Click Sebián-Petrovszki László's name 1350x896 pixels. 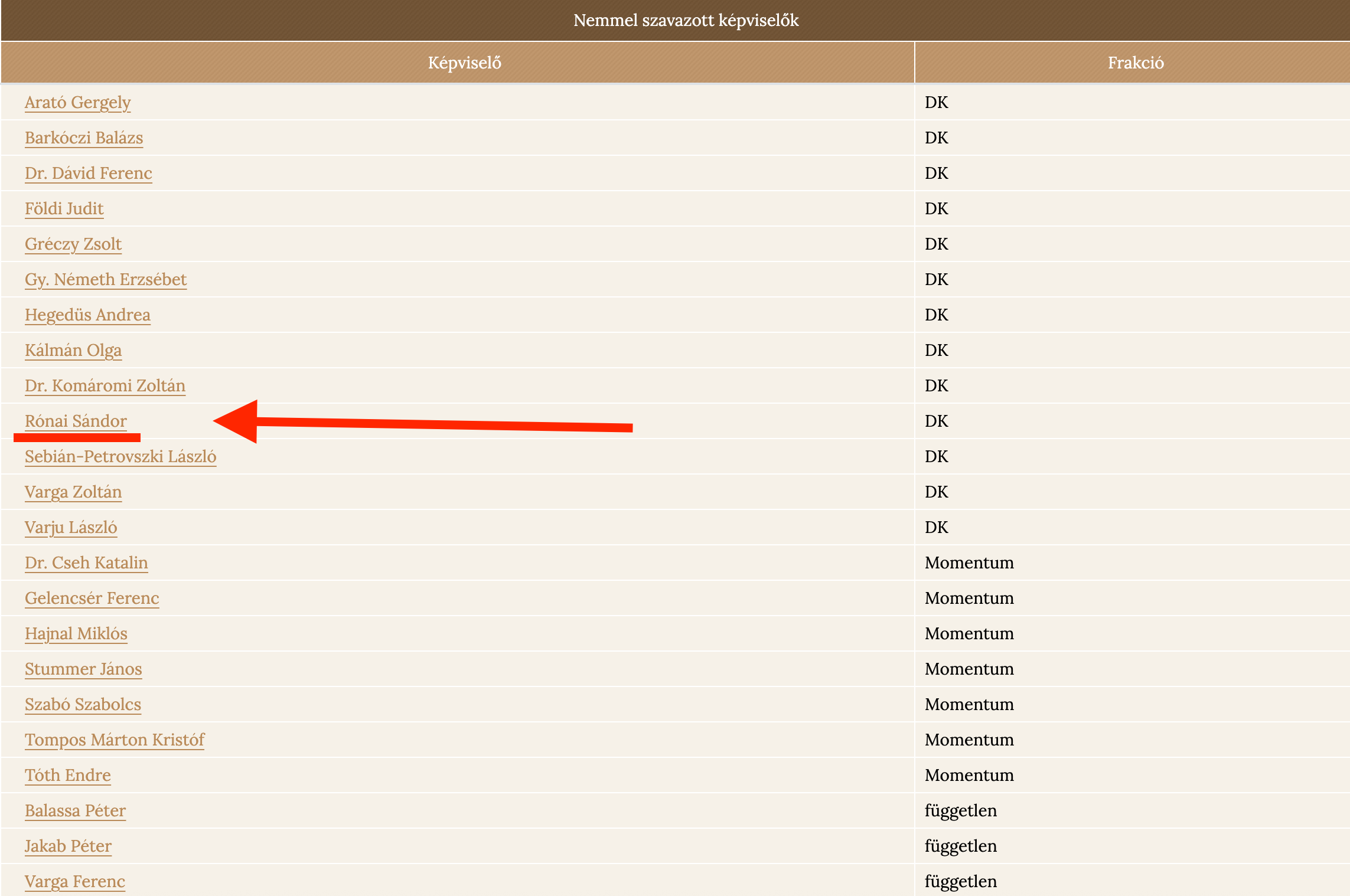point(120,457)
